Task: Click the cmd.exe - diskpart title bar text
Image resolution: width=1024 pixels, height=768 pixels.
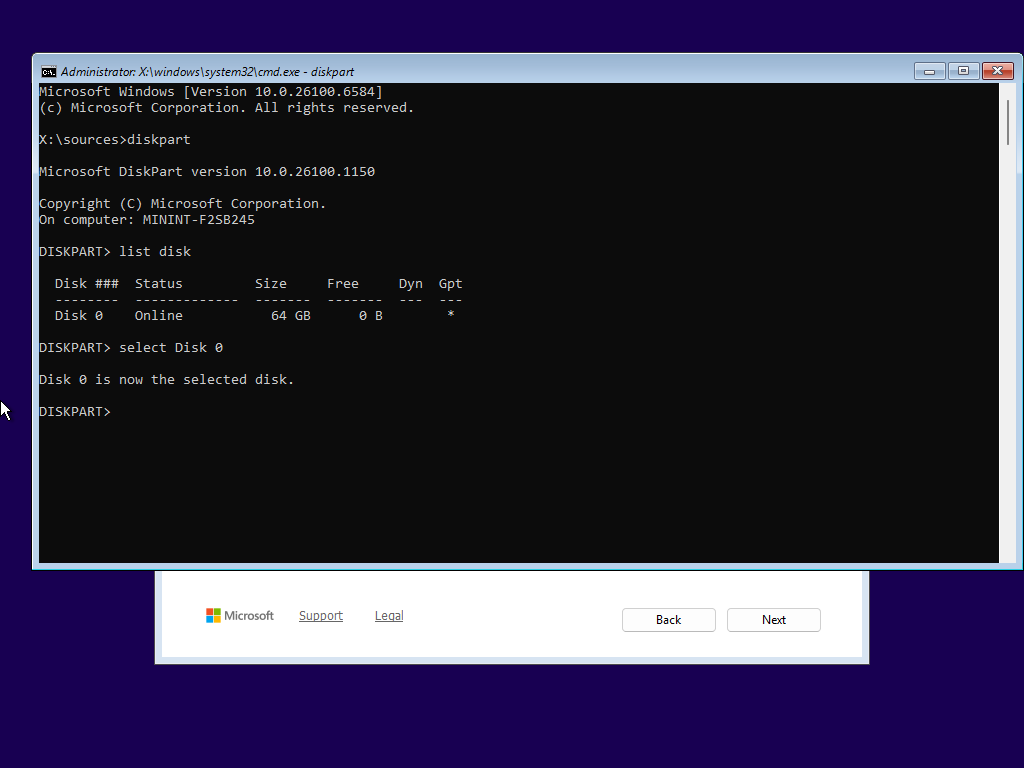Action: click(x=207, y=72)
